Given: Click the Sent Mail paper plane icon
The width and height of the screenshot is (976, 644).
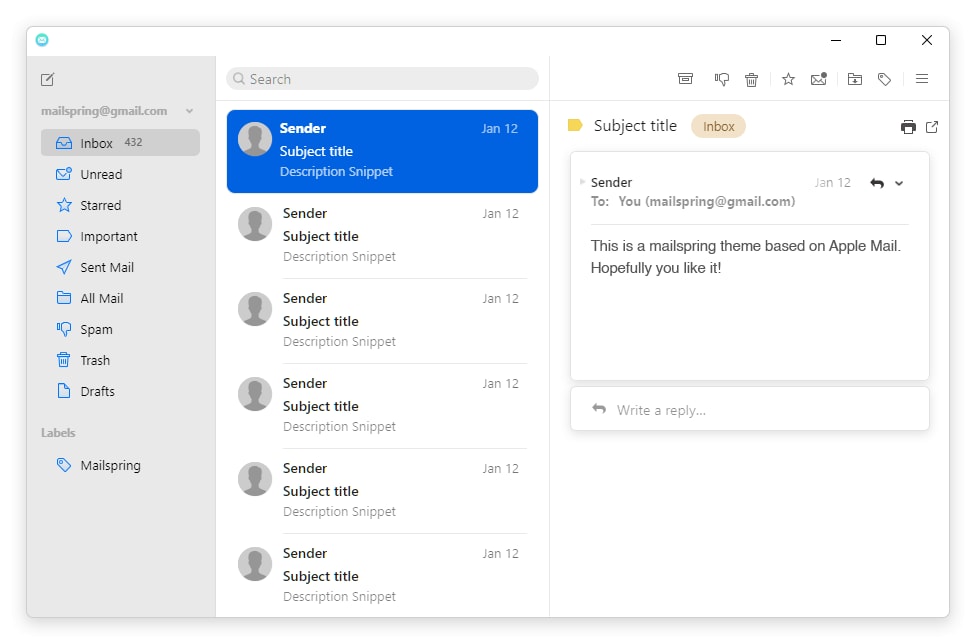Looking at the screenshot, I should [x=63, y=267].
